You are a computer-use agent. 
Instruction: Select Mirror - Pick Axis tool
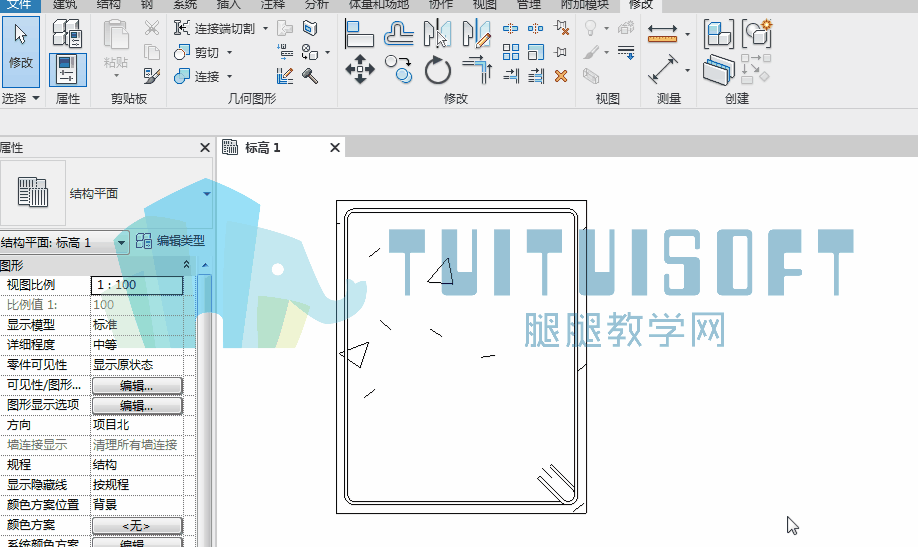437,33
